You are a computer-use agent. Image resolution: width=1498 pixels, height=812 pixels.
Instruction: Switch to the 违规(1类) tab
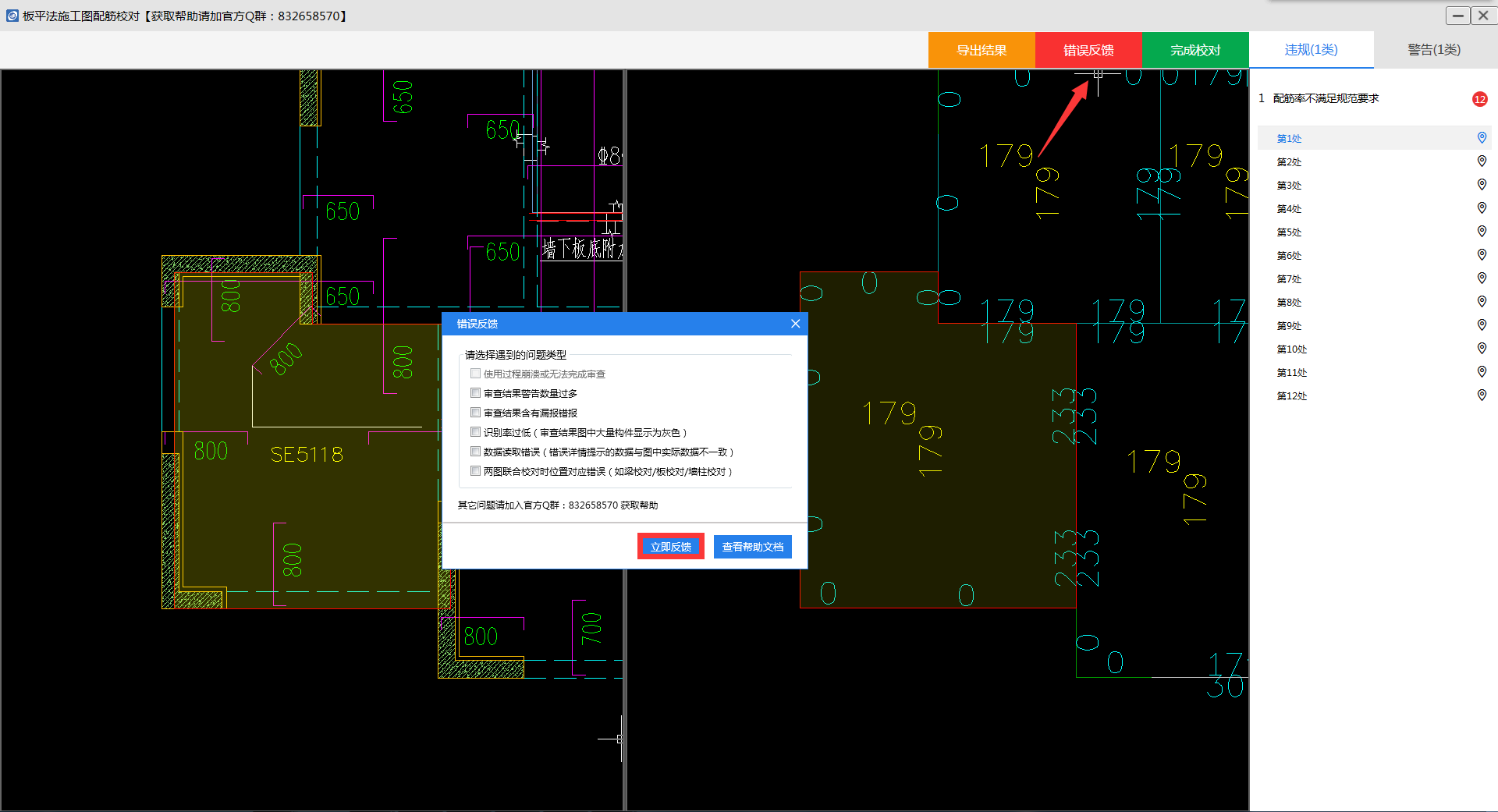(x=1311, y=50)
